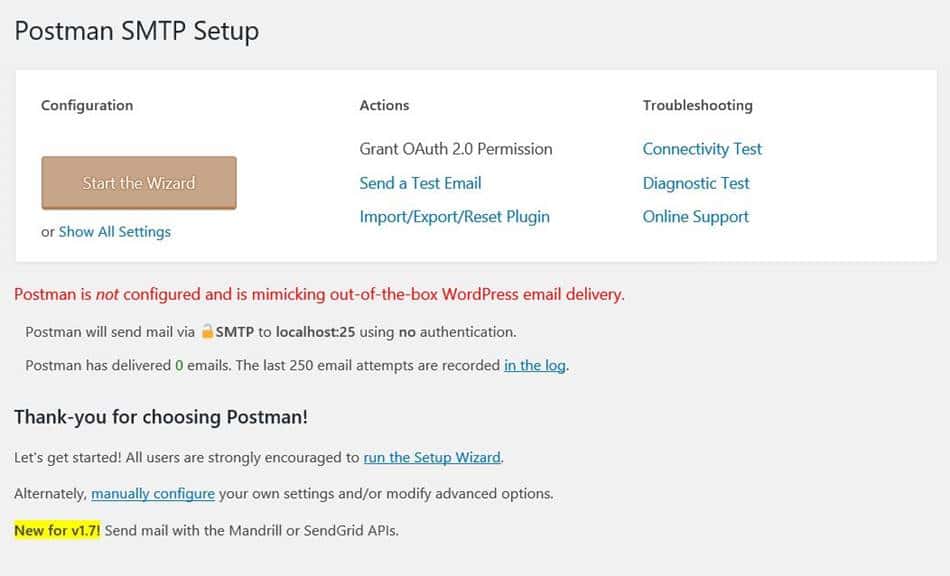Image resolution: width=950 pixels, height=576 pixels.
Task: Select the Configuration section heading
Action: 87,105
